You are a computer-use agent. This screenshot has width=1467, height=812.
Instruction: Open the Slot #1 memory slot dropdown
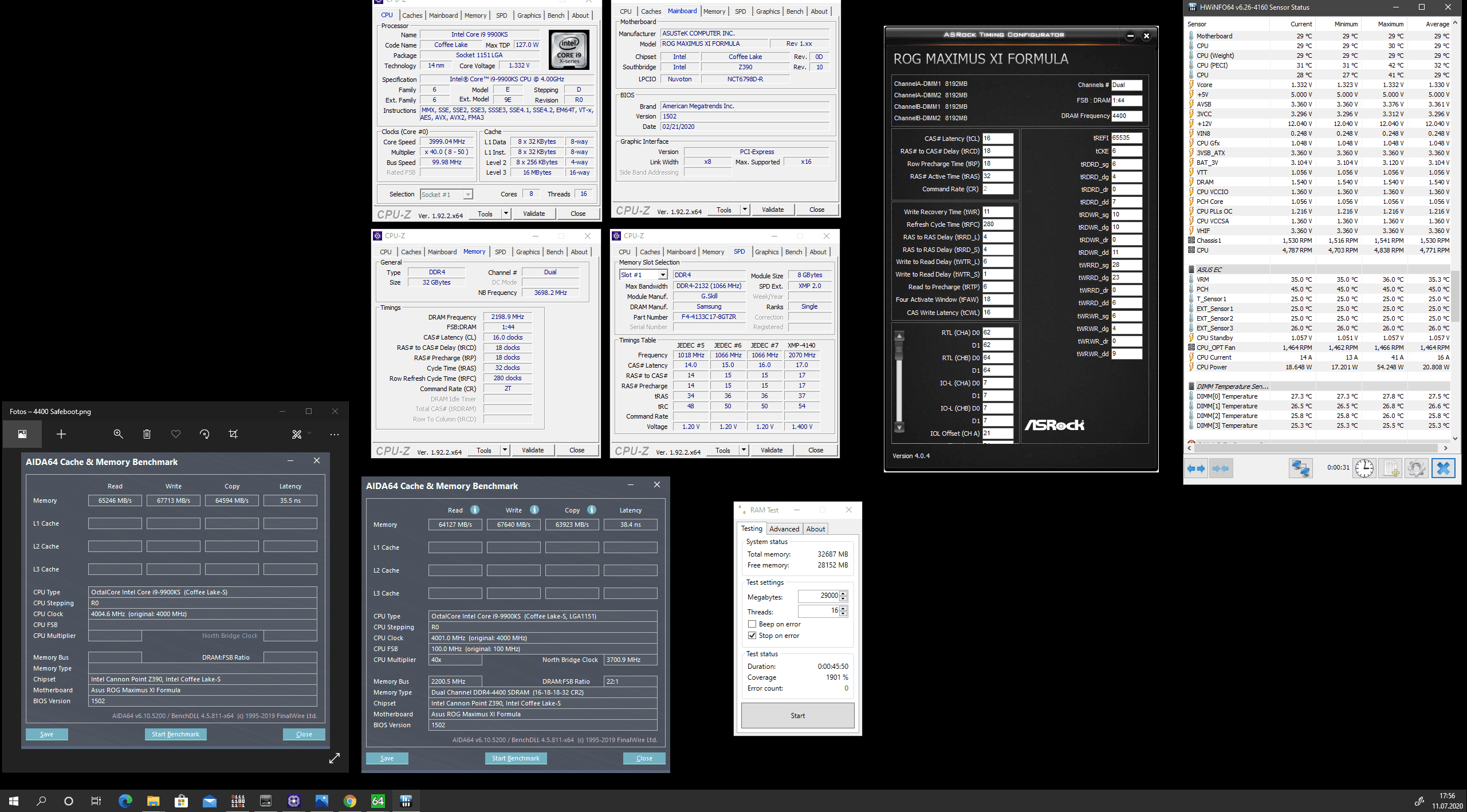(662, 275)
